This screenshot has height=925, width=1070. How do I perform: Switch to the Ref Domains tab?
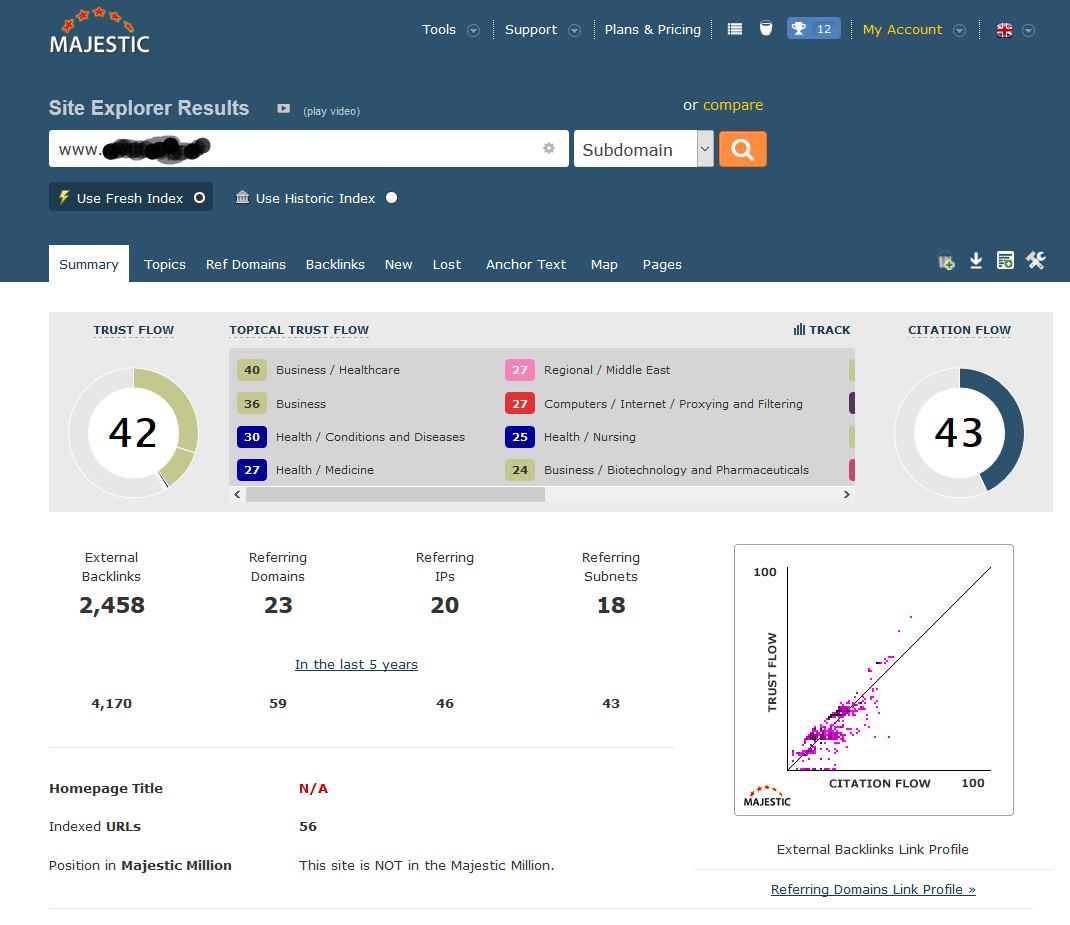point(246,264)
